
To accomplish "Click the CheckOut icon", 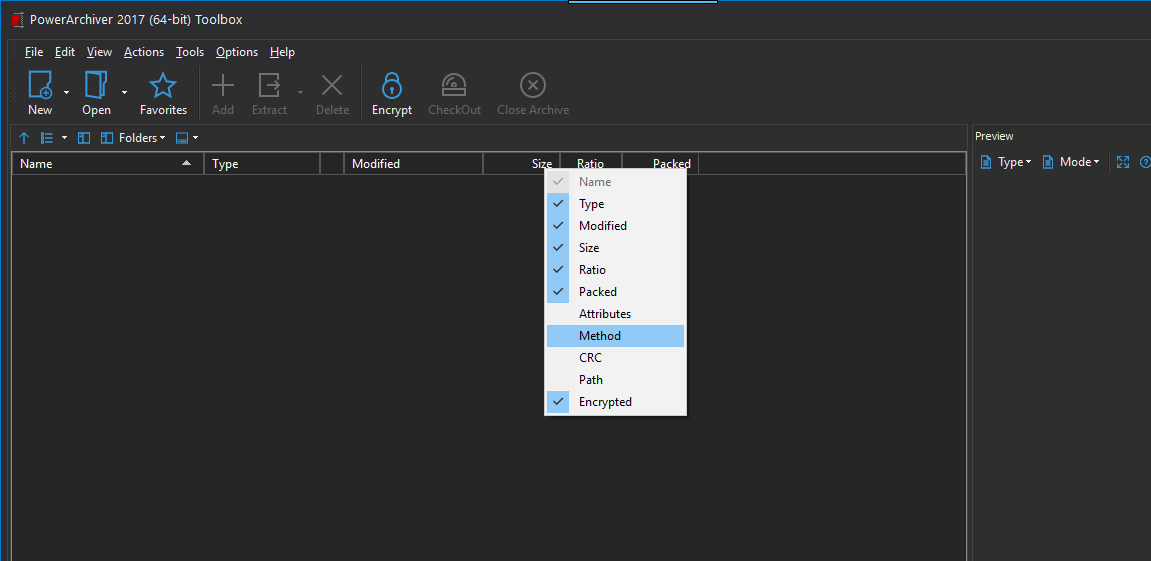I will (454, 85).
